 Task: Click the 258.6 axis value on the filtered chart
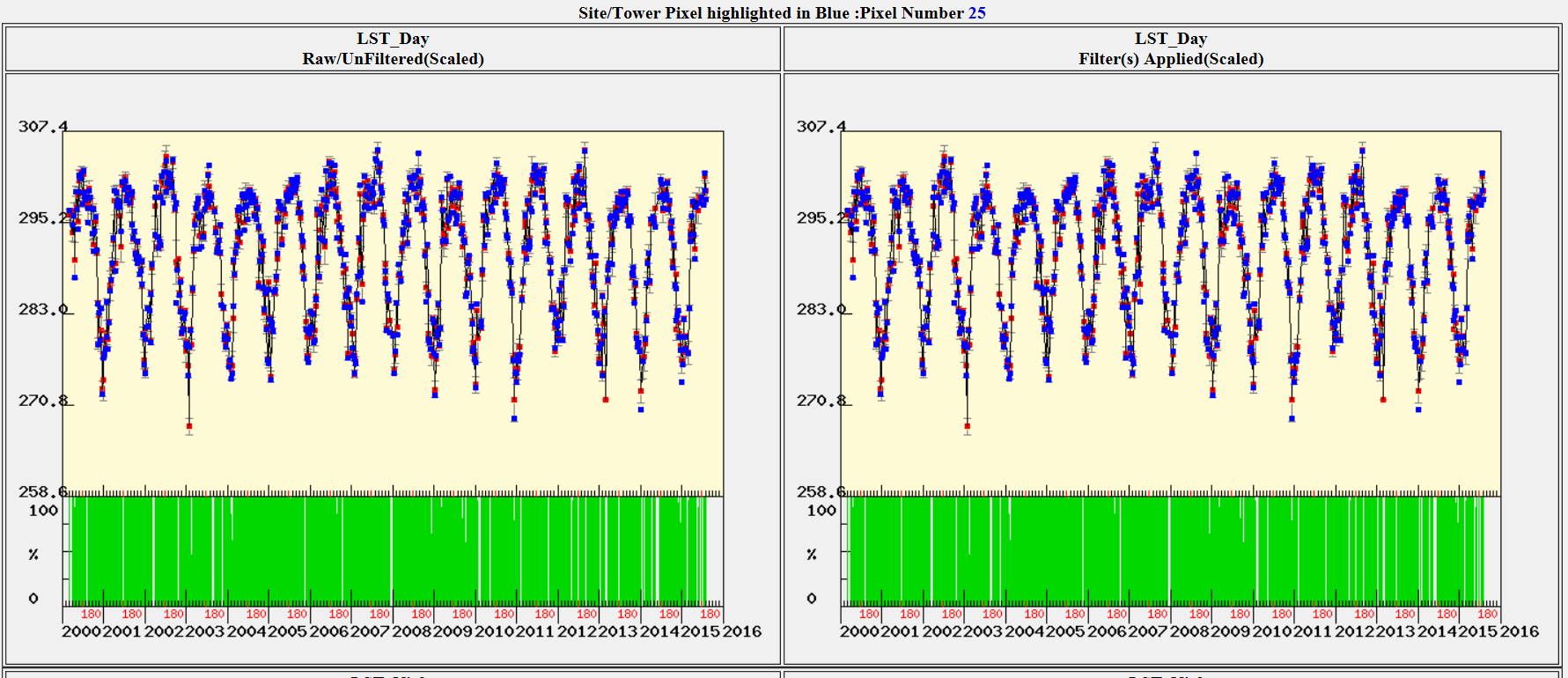(x=820, y=491)
